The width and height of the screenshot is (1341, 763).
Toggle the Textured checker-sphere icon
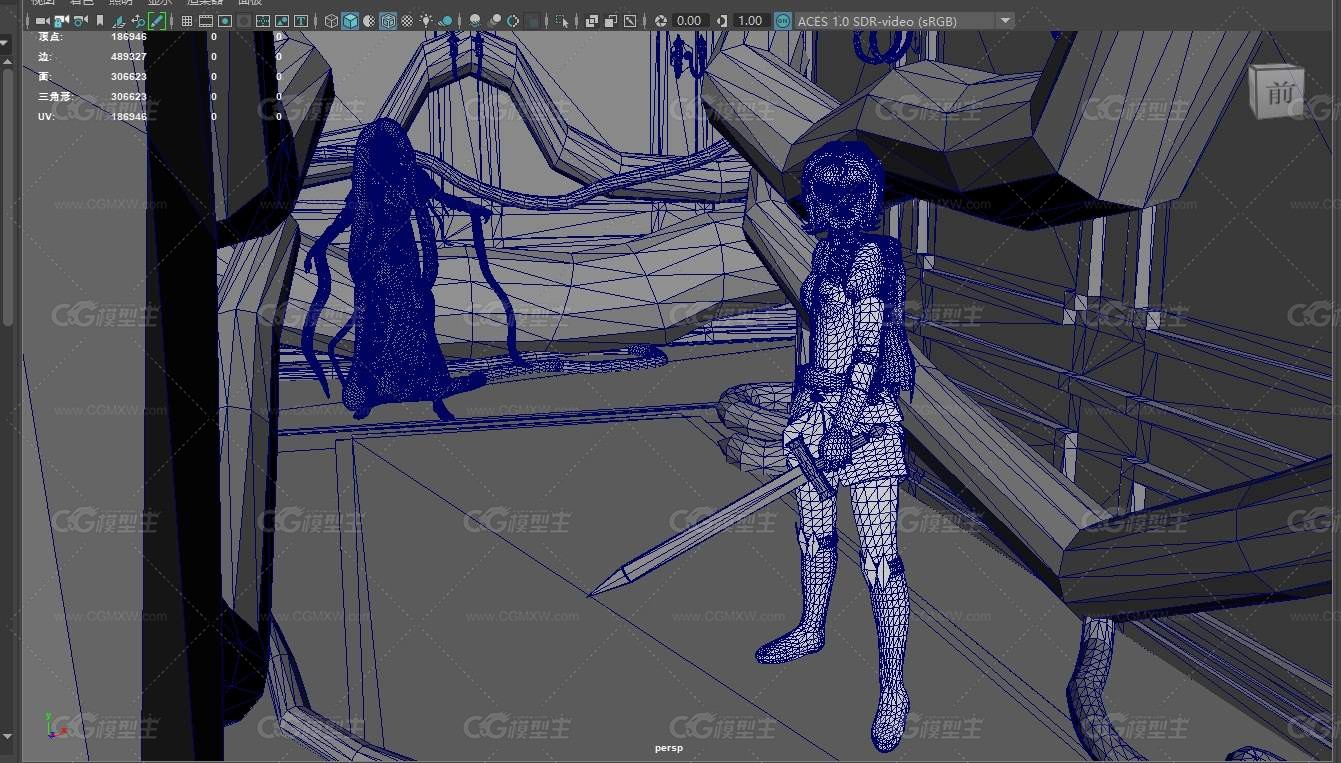click(407, 20)
